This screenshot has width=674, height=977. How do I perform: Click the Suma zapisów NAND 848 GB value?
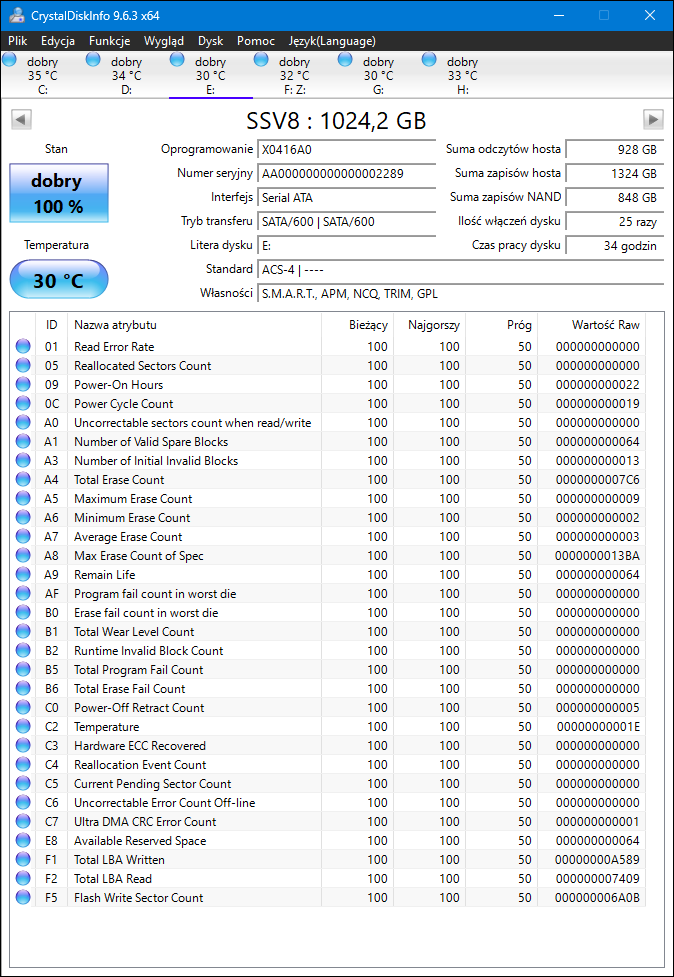click(x=615, y=198)
